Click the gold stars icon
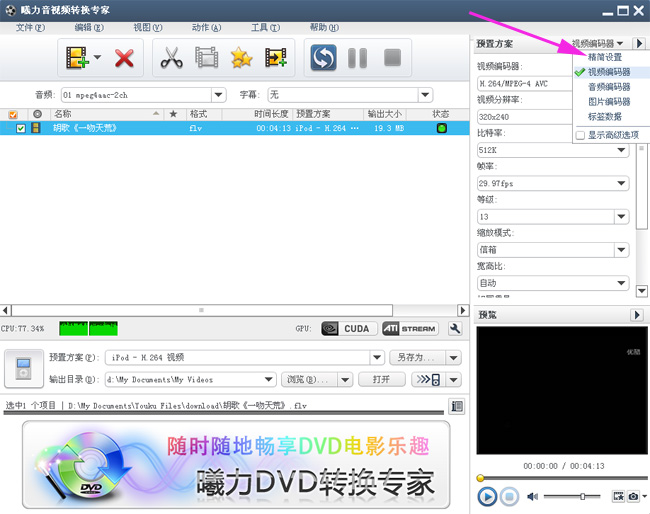Viewport: 650px width, 514px height. point(241,58)
